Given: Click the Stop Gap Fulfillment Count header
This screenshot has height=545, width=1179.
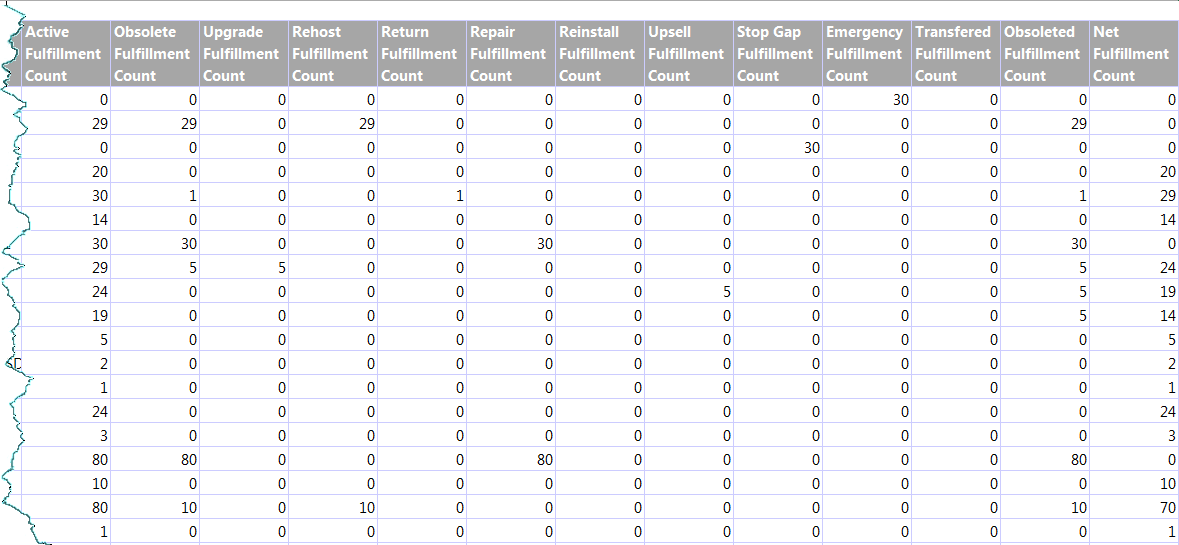Looking at the screenshot, I should click(778, 54).
